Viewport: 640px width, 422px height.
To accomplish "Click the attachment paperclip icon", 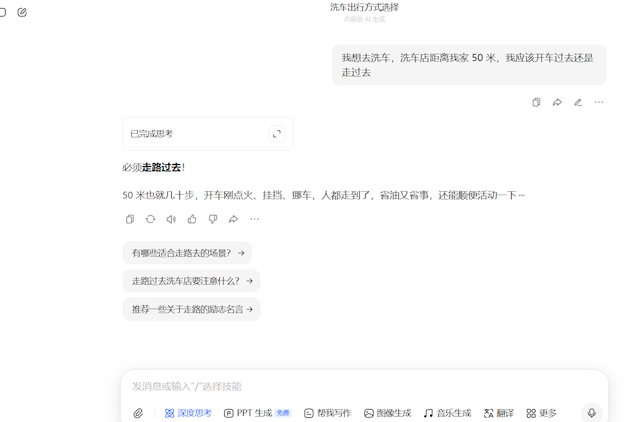I will tap(138, 413).
